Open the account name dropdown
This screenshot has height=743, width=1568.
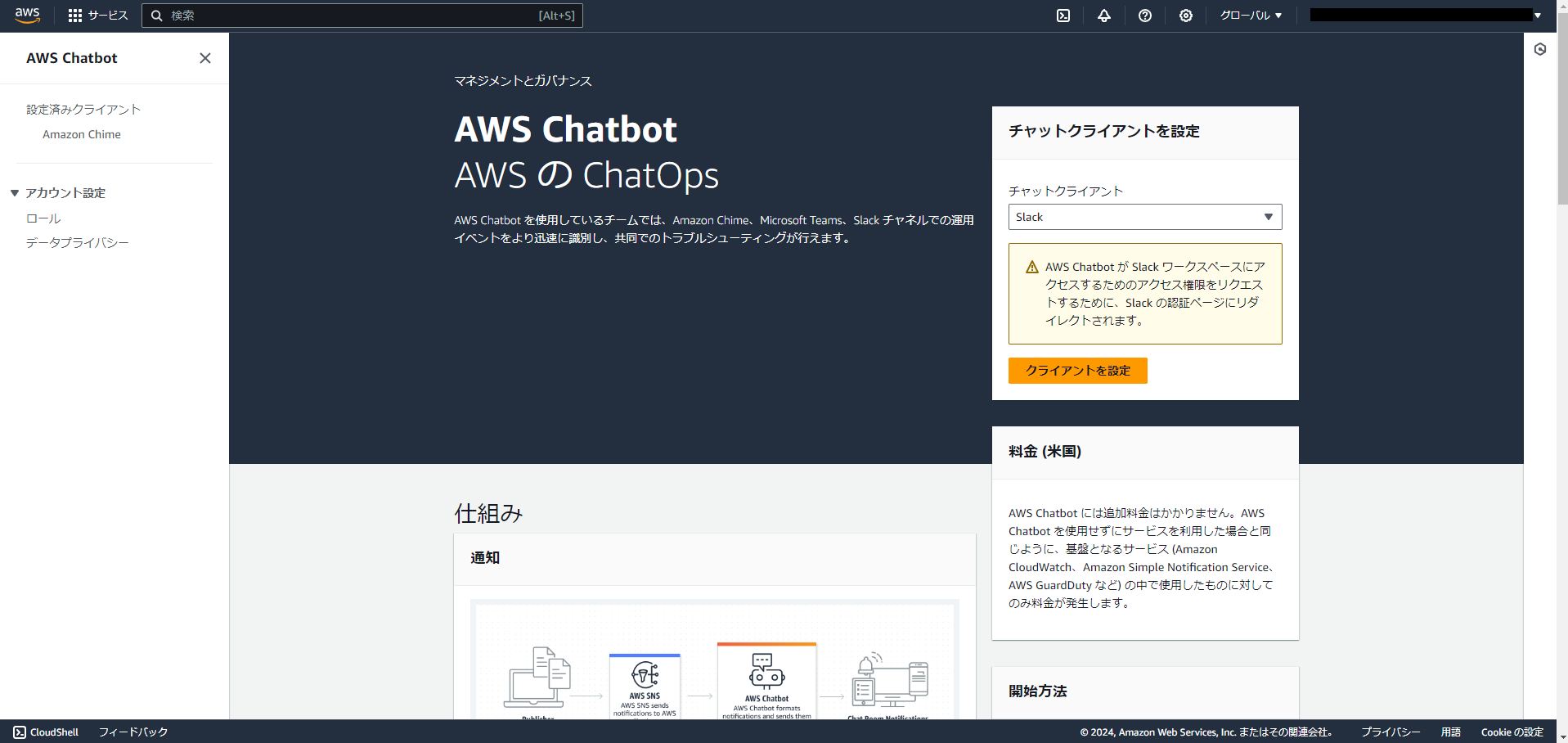click(x=1426, y=16)
